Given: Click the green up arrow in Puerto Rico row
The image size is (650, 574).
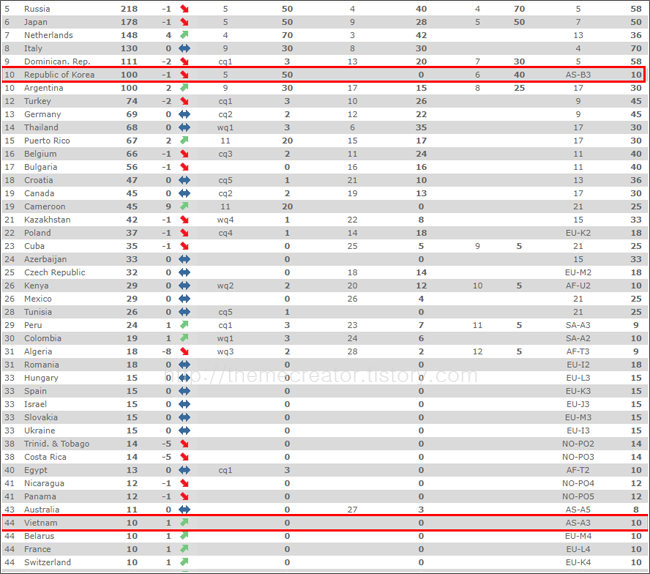Looking at the screenshot, I should 184,140.
